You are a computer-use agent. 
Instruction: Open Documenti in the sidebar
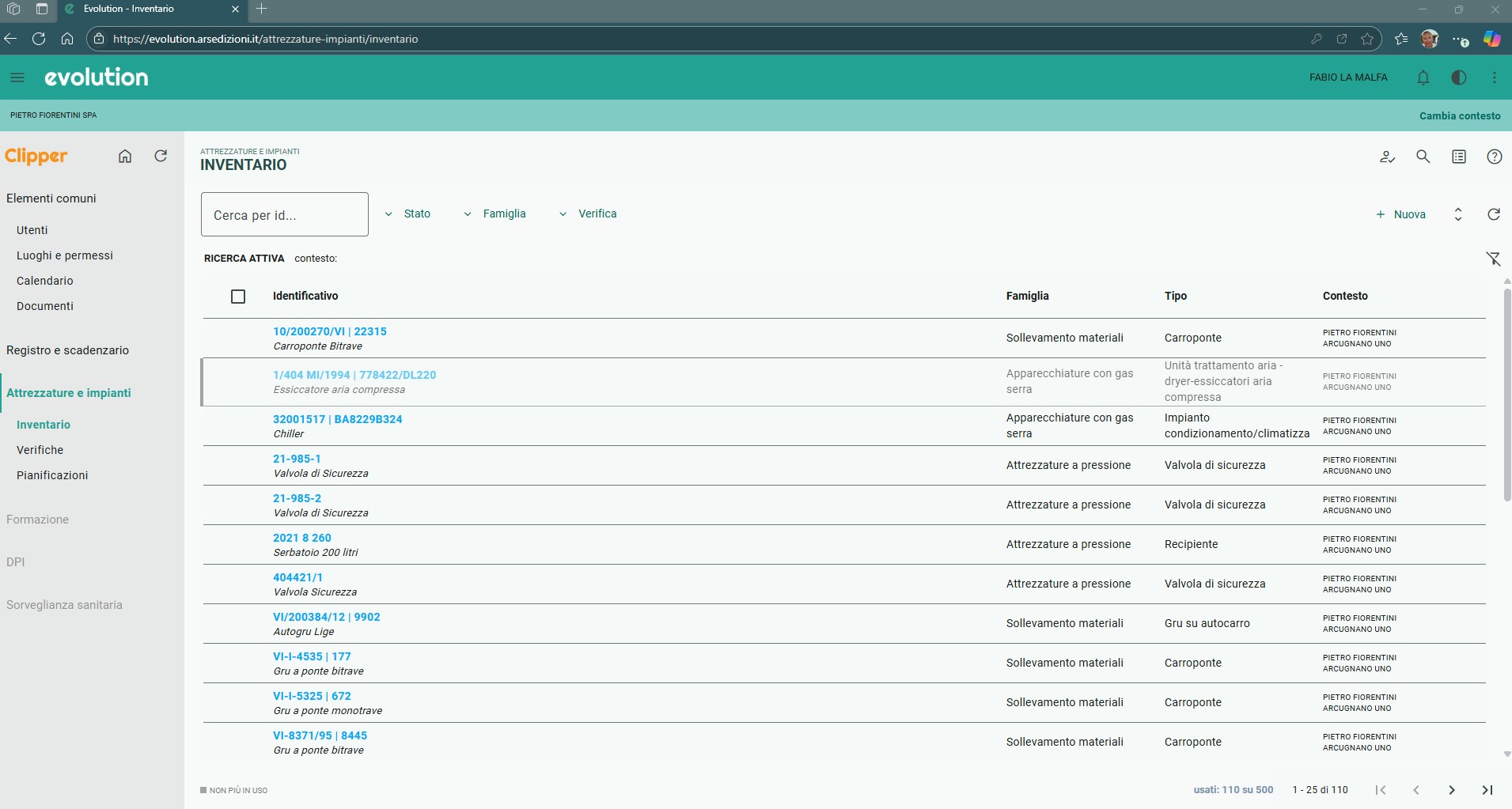click(x=45, y=306)
